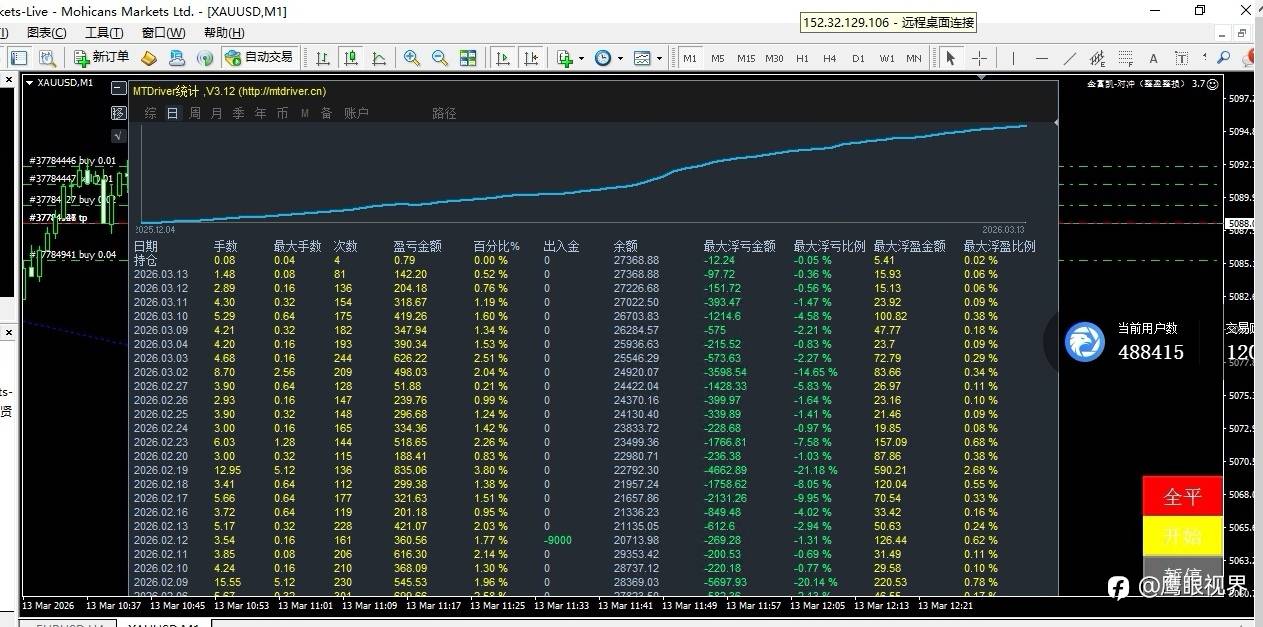The height and width of the screenshot is (627, 1263).
Task: Open XAUUSD,M1 chart title triangle menu
Action: (30, 83)
